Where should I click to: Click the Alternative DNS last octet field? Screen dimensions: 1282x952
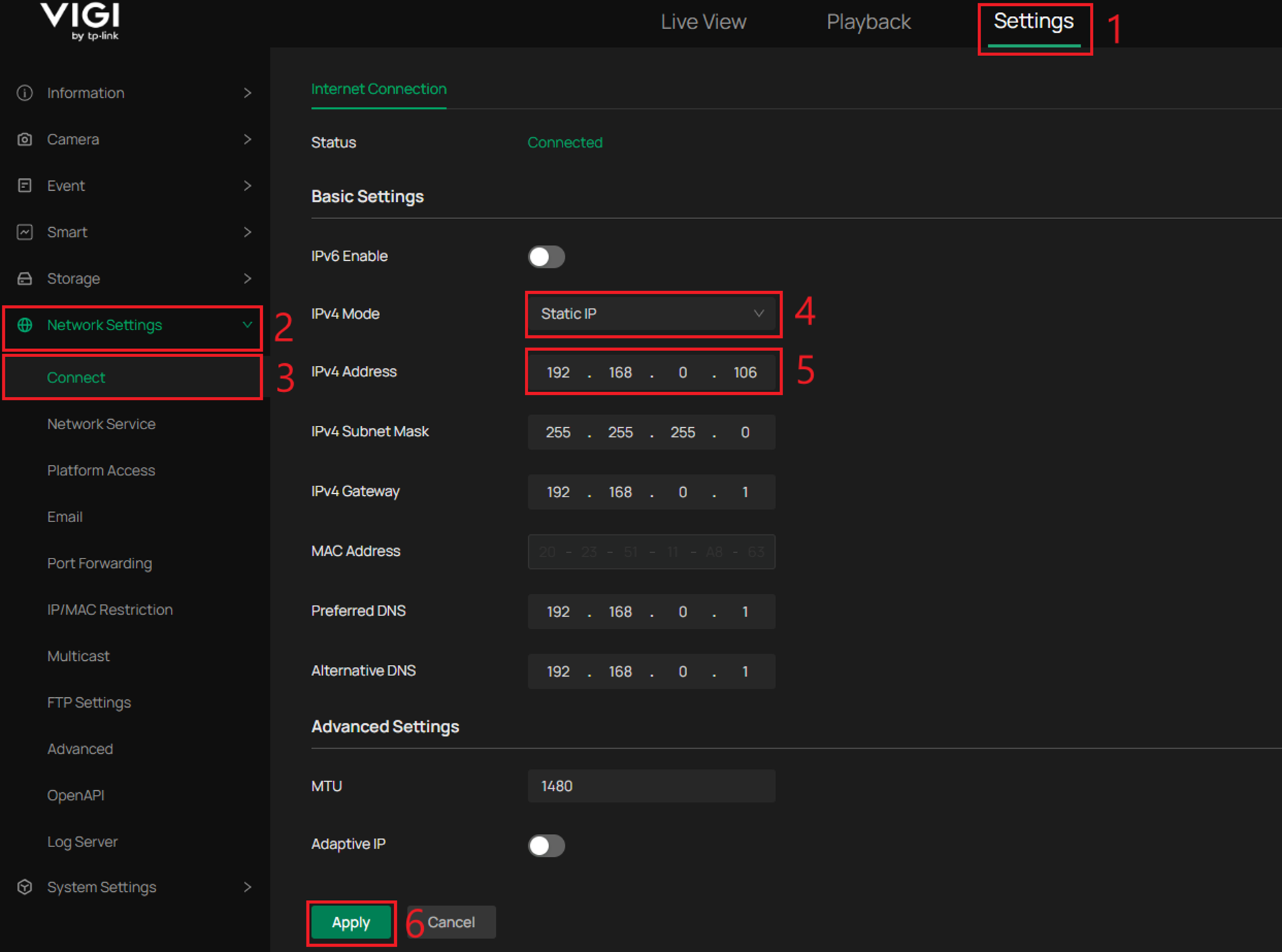point(745,671)
